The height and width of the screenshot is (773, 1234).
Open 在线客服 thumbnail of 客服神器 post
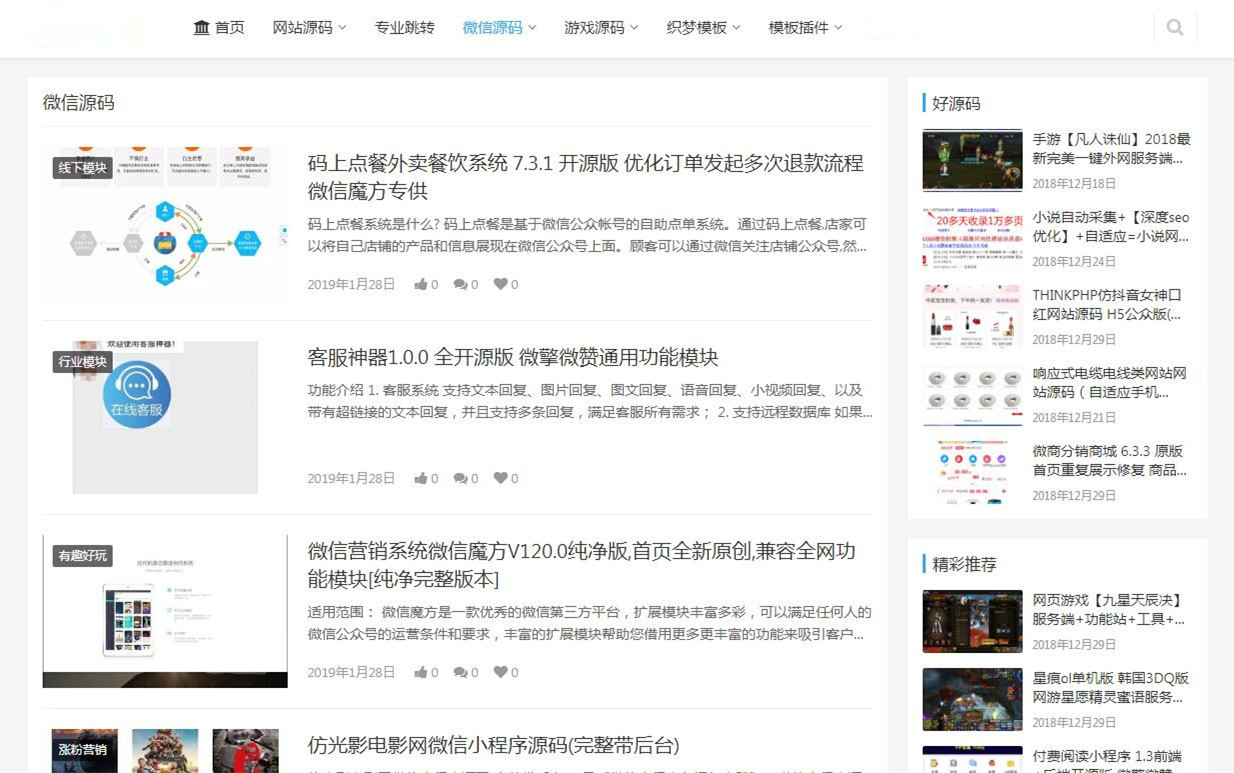[165, 418]
